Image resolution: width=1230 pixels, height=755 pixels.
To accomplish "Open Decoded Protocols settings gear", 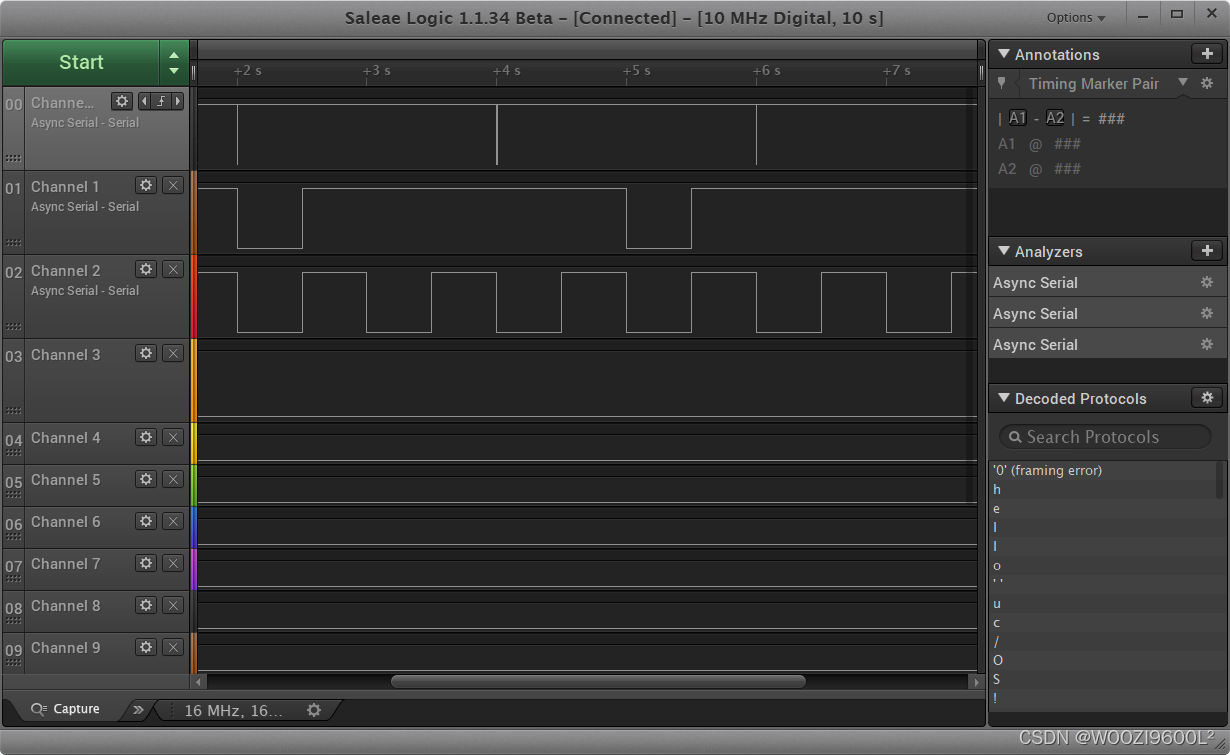I will [x=1207, y=398].
